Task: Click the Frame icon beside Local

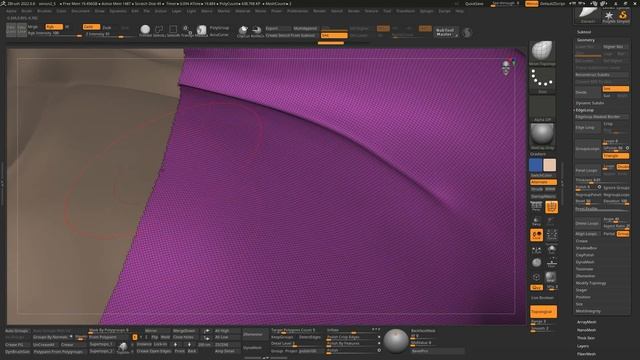Action: [551, 235]
